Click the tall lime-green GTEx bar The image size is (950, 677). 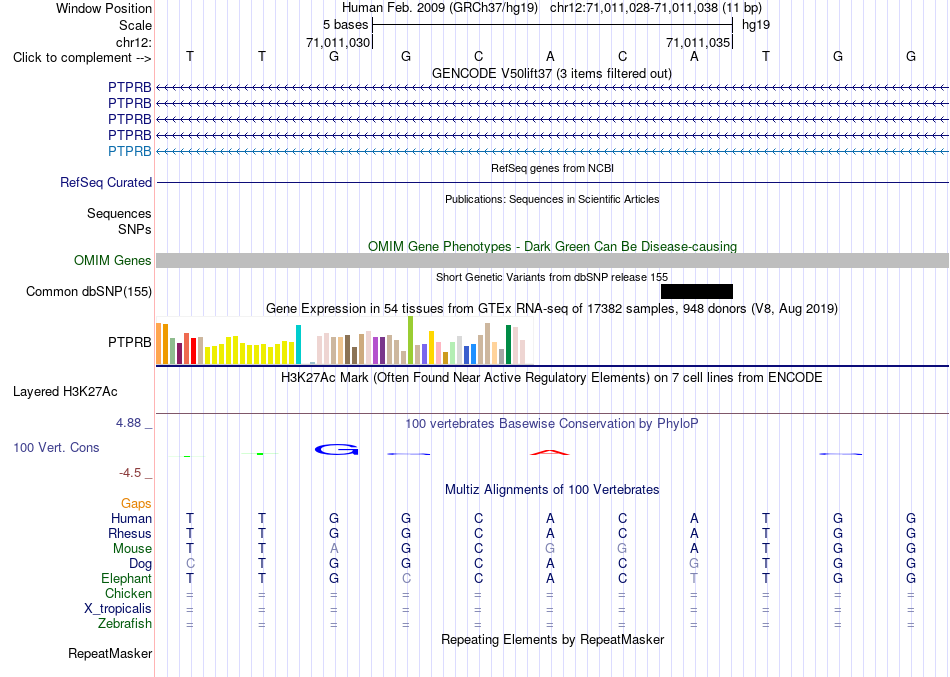(410, 340)
